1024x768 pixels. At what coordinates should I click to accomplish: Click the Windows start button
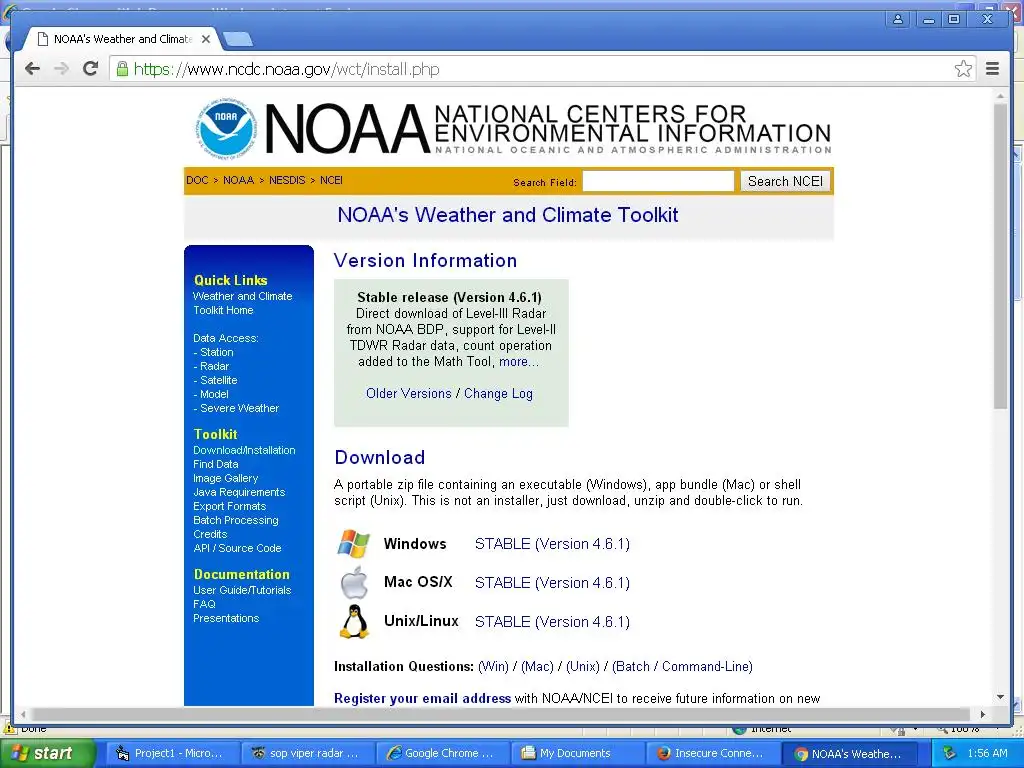(48, 754)
